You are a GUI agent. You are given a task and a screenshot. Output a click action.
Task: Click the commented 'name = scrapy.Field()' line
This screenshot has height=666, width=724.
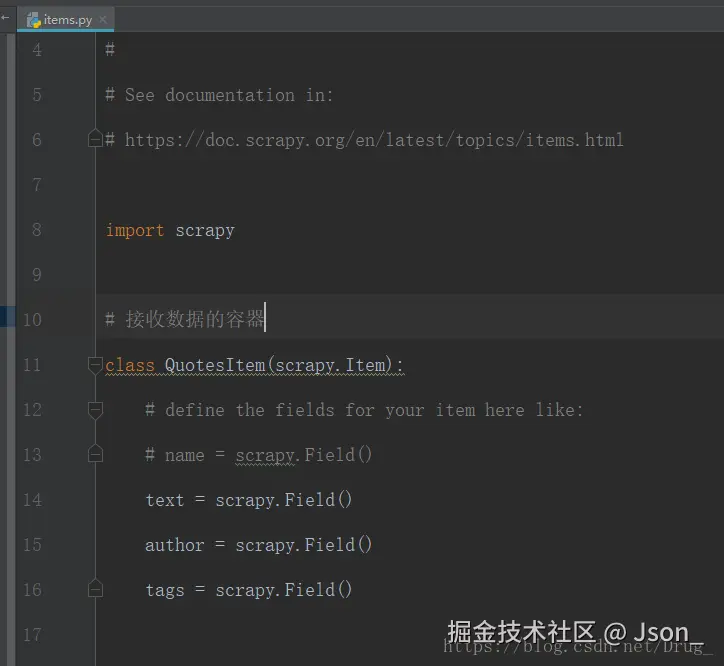point(258,455)
